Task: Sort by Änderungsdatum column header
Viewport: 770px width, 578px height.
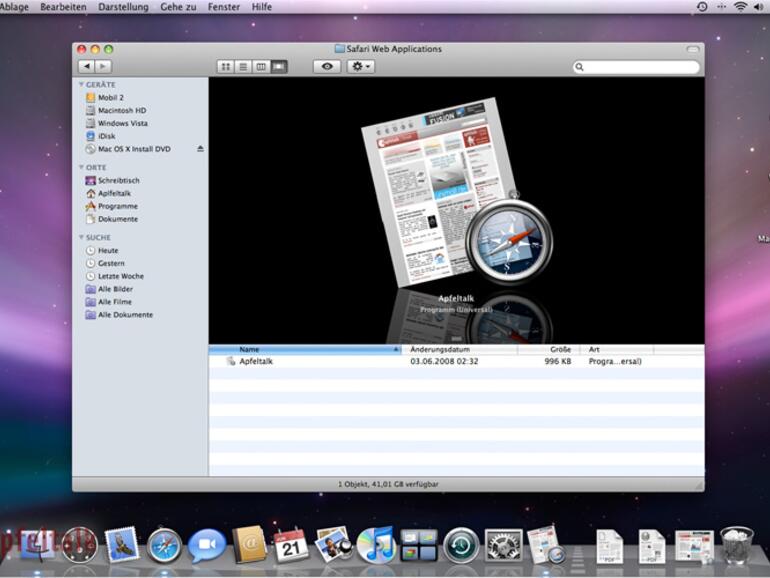Action: click(x=458, y=350)
